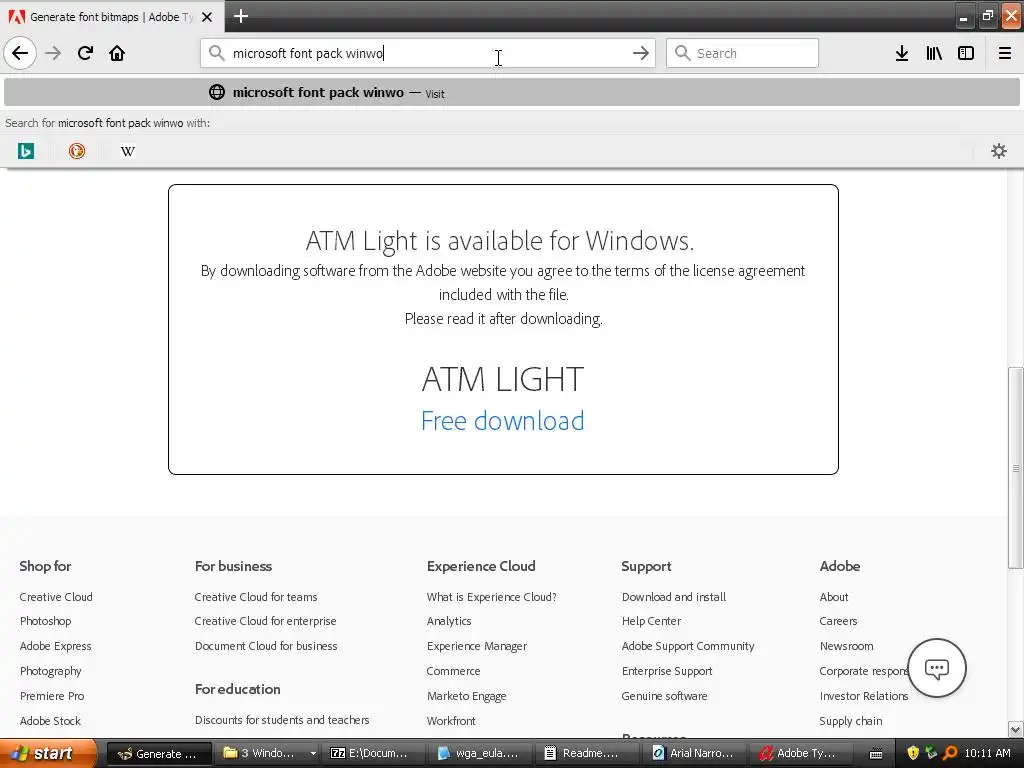The image size is (1024, 768).
Task: Switch to Readme taskbar window
Action: coord(587,753)
